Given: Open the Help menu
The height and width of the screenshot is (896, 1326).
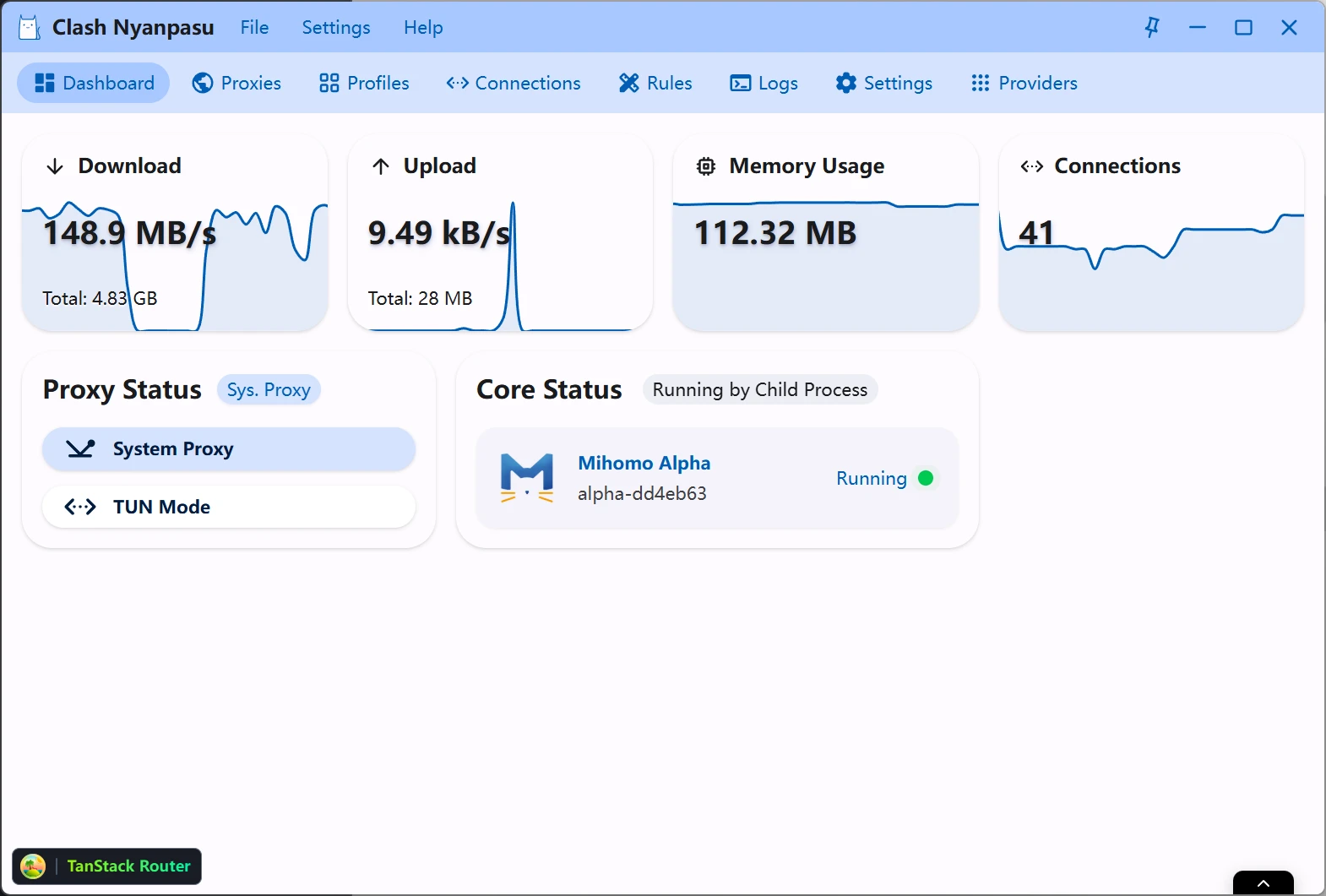Looking at the screenshot, I should (423, 28).
